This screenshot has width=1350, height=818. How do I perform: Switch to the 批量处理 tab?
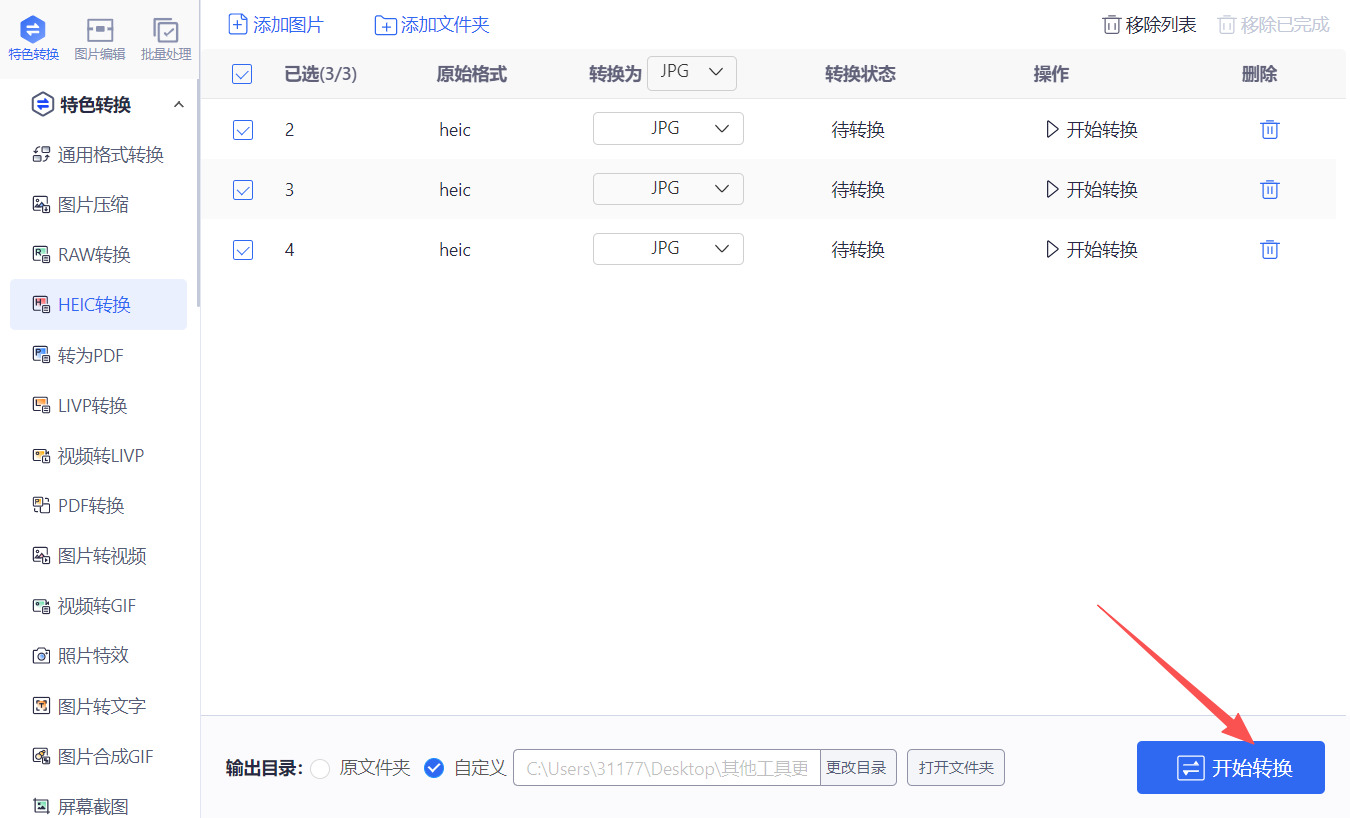[166, 39]
